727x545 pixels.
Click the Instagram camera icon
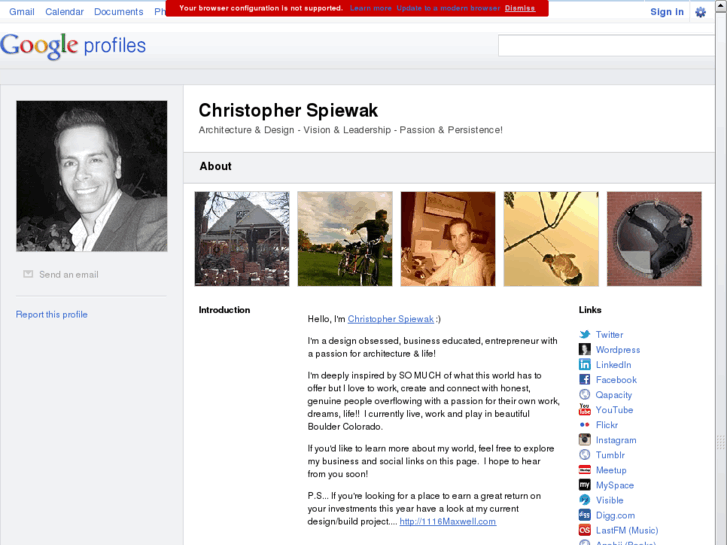point(585,440)
